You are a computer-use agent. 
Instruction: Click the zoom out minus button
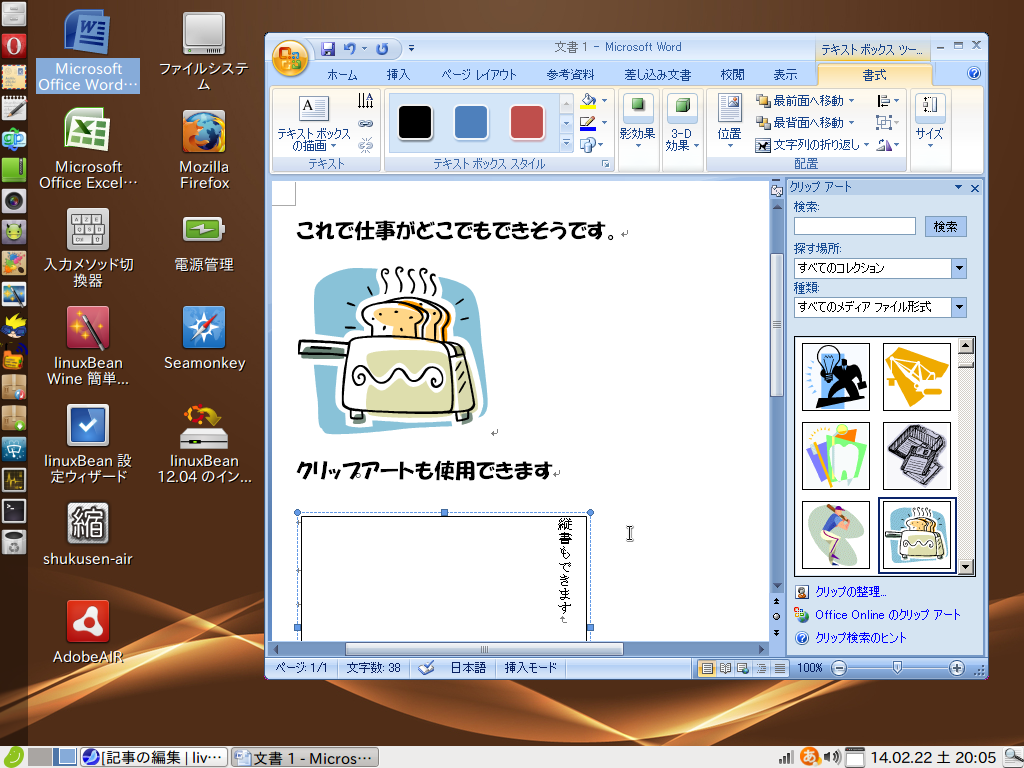(839, 667)
